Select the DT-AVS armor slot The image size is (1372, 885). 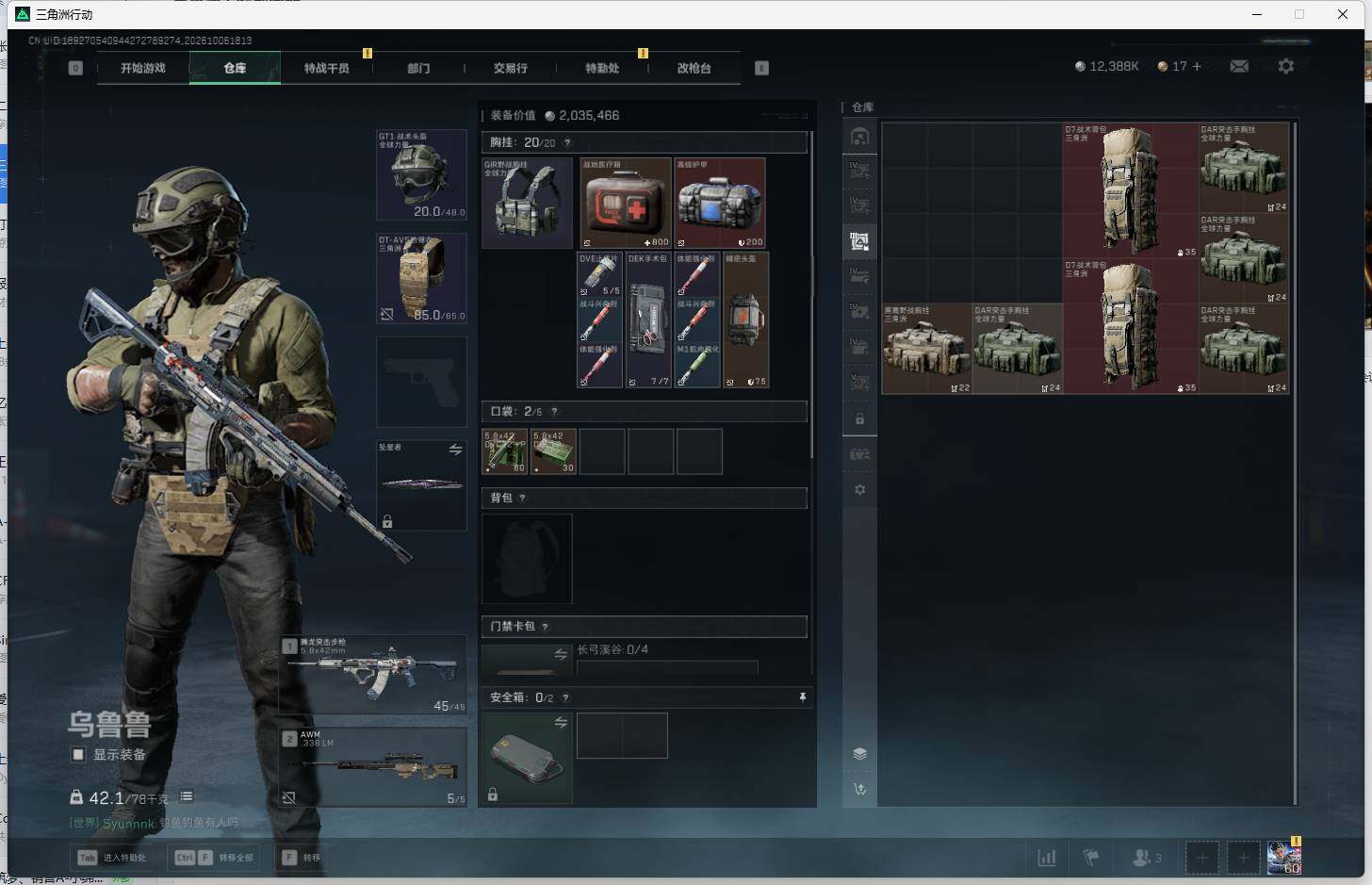[421, 279]
